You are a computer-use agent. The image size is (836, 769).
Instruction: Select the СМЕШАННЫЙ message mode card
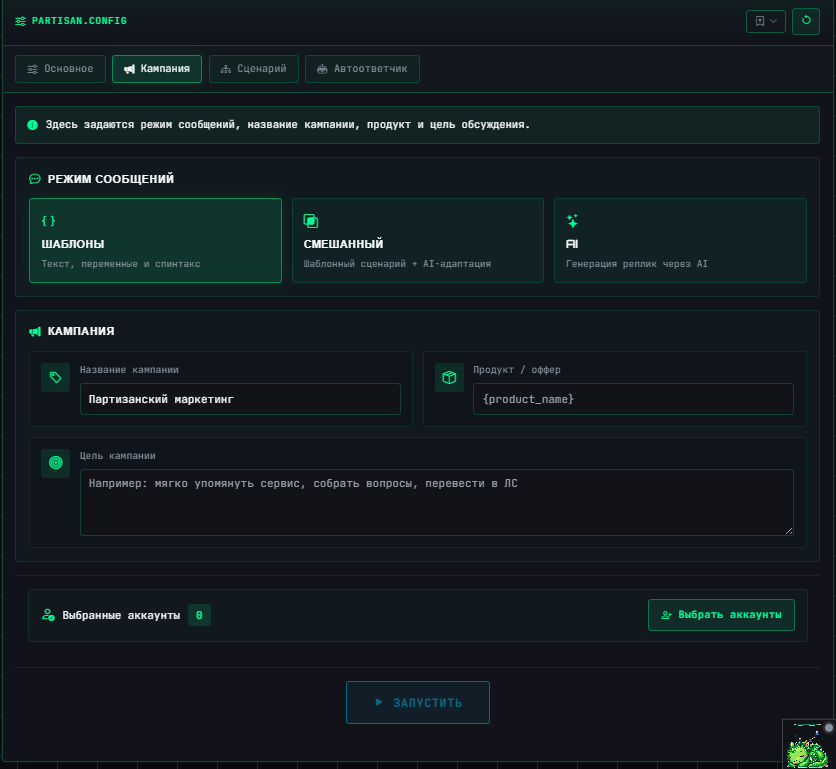pos(418,241)
